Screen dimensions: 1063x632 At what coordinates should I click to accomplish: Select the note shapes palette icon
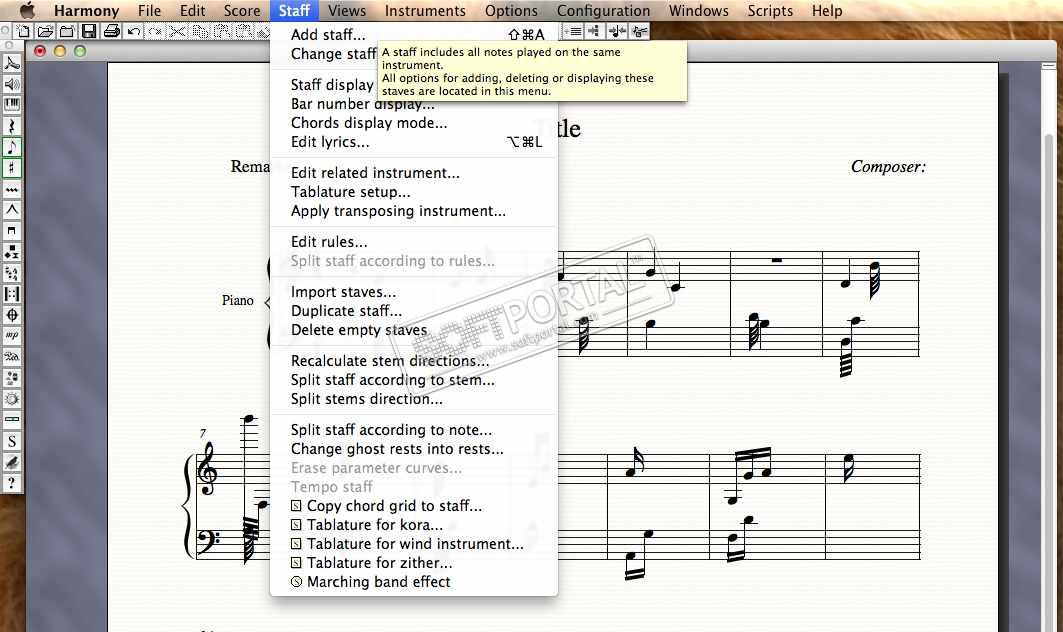point(12,252)
